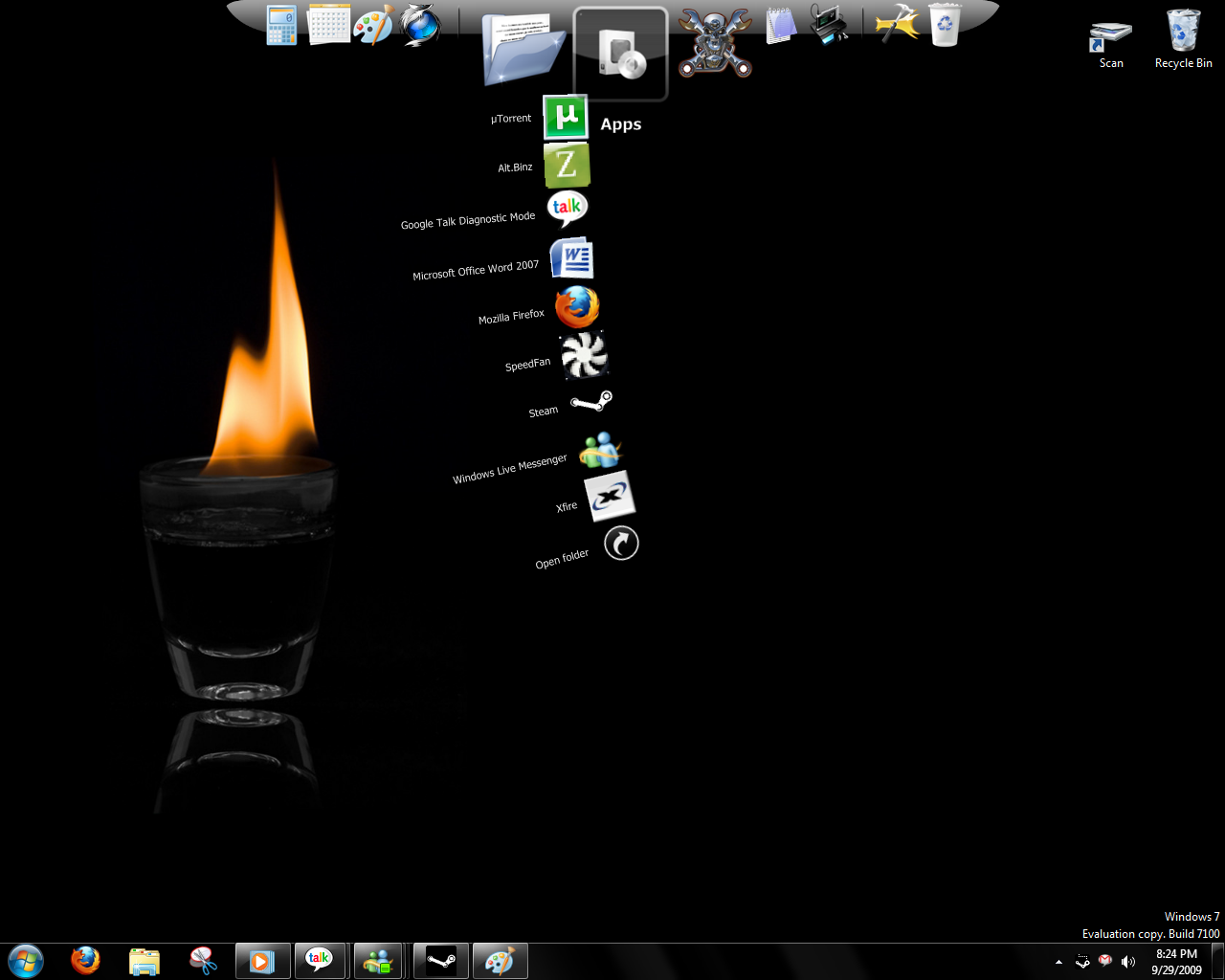Open Google Talk Diagnostic Mode from the stack
Viewport: 1225px width, 980px height.
(x=568, y=209)
